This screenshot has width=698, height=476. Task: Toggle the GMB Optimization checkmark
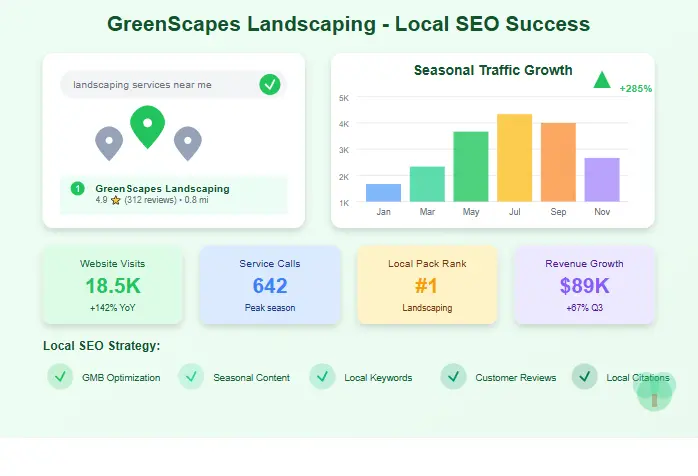(60, 377)
